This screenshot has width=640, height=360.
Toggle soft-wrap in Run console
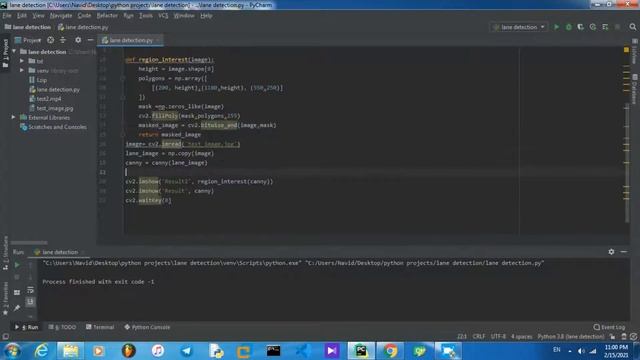30,290
